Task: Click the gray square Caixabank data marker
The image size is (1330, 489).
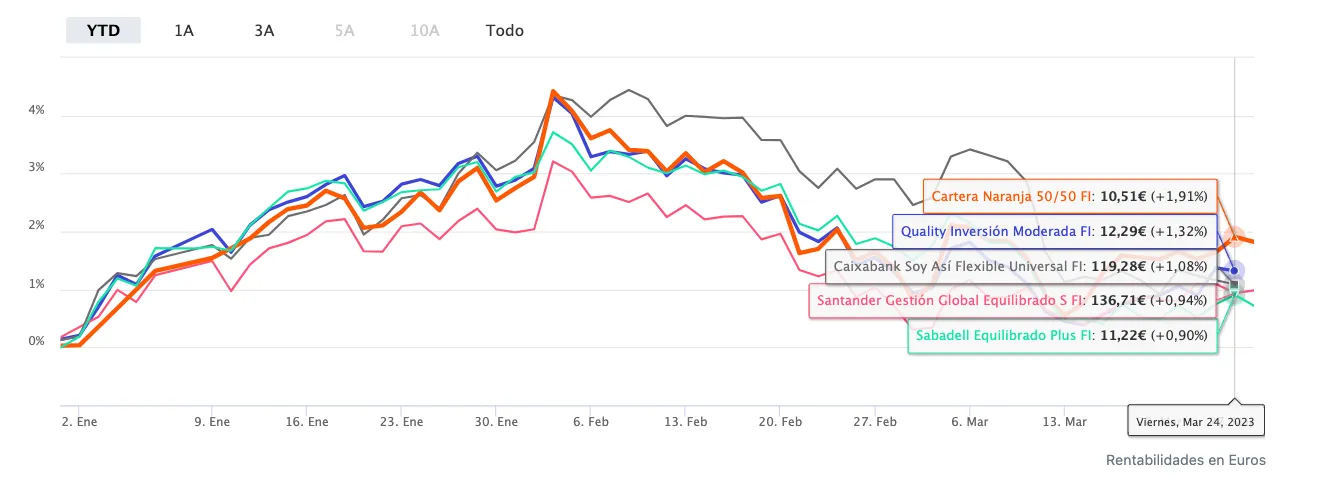Action: pyautogui.click(x=1235, y=285)
